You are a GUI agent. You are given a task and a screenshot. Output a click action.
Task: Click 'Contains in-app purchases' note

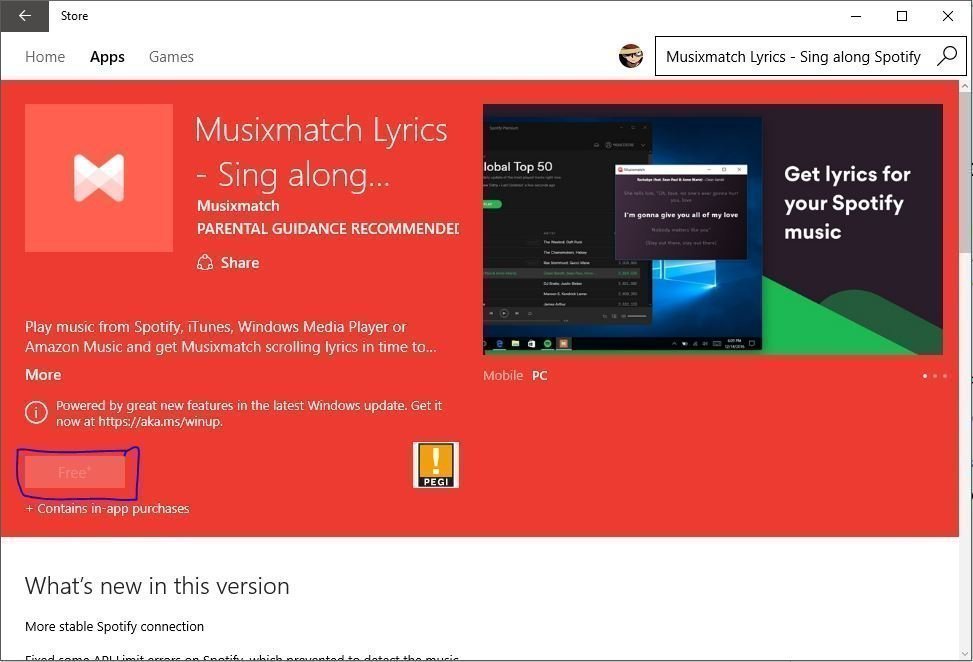coord(107,509)
